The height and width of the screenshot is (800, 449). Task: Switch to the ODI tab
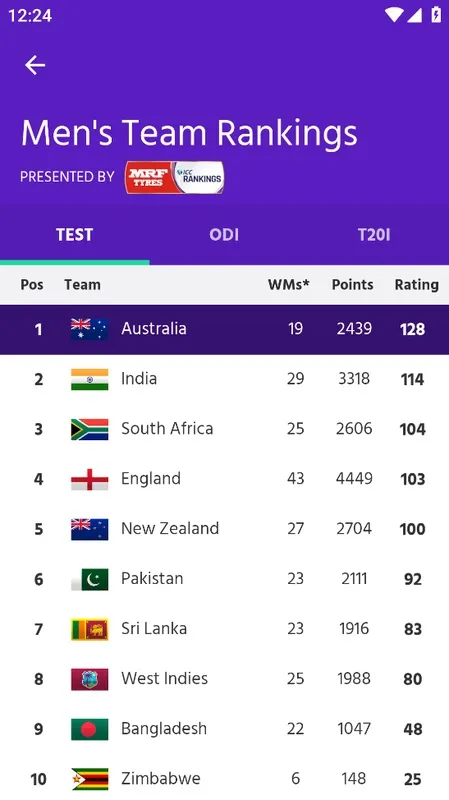click(224, 235)
